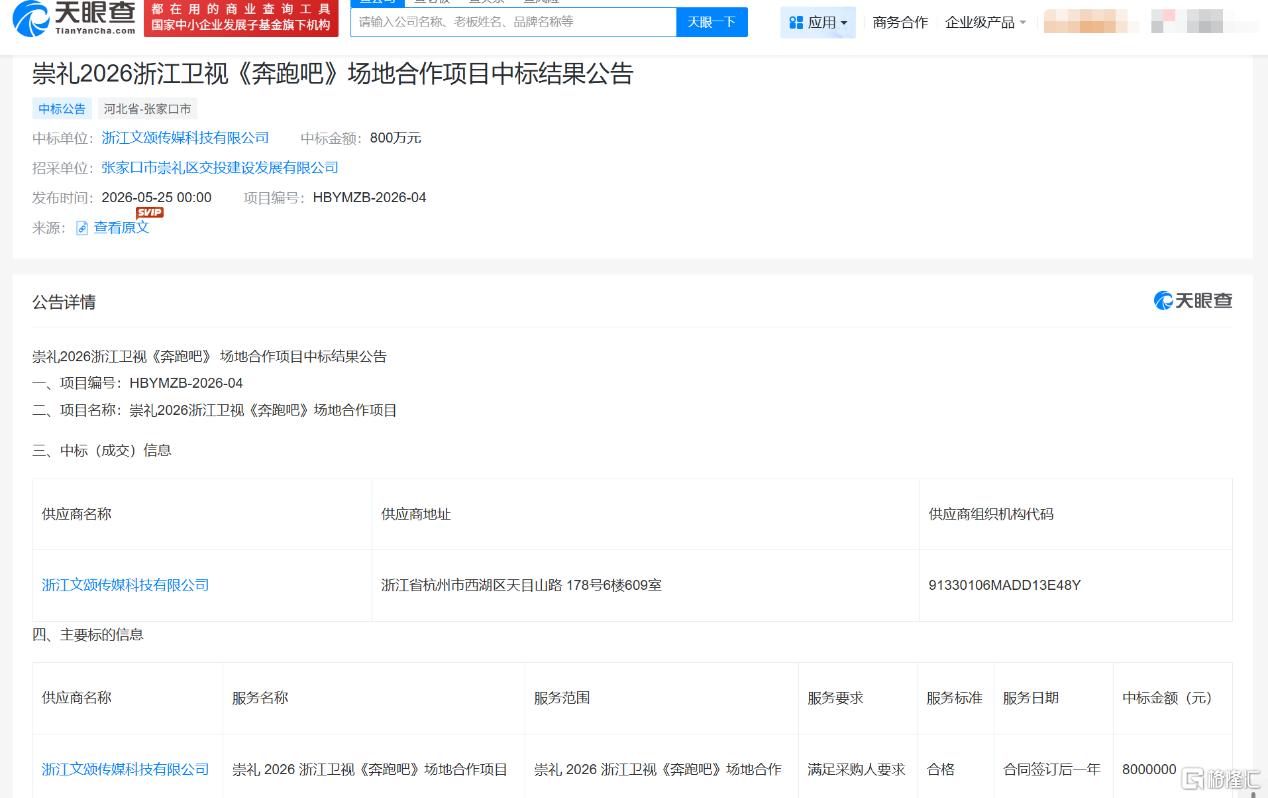Click the 合同签订后一年 service date cell

(1052, 769)
